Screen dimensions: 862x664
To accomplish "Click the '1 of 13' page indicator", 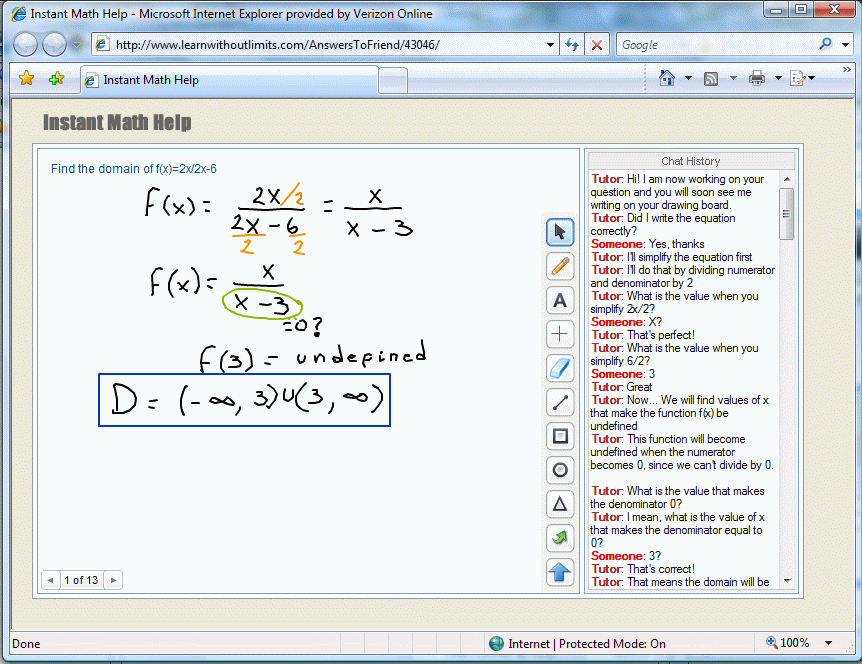I will 81,580.
